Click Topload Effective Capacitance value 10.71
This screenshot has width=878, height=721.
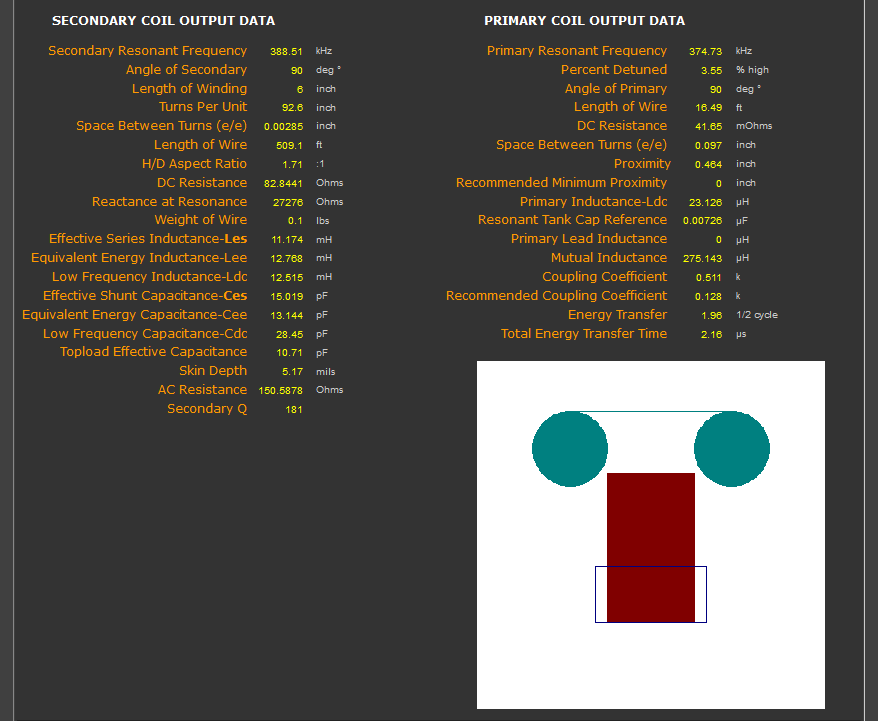(289, 353)
